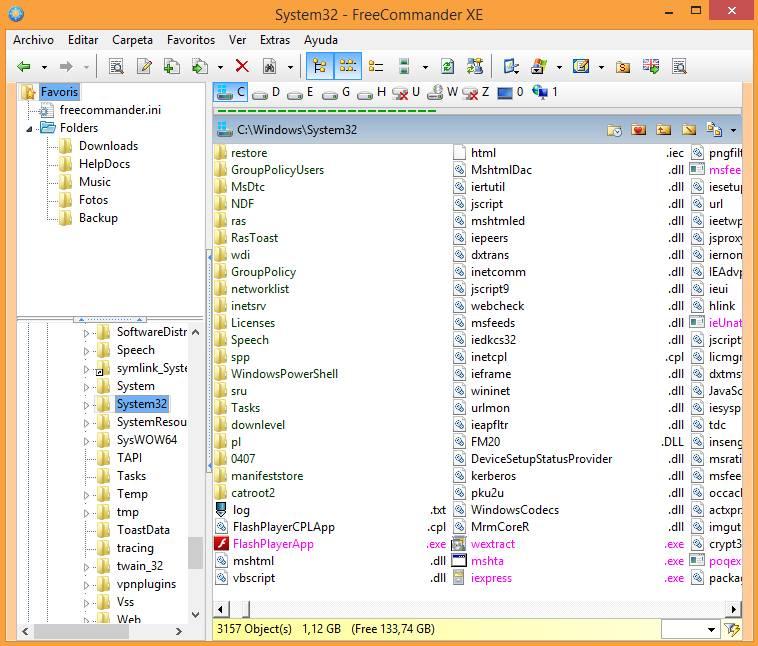The image size is (758, 646).
Task: Open the Ayuda menu
Action: pyautogui.click(x=321, y=40)
